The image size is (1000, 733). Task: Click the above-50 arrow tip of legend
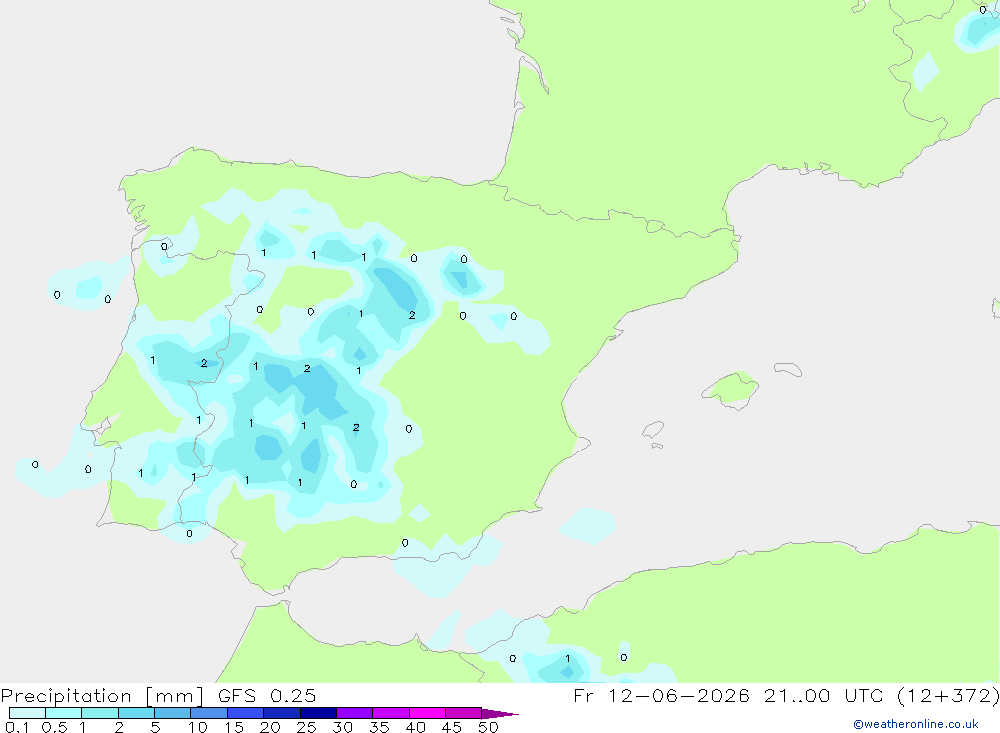pos(500,713)
